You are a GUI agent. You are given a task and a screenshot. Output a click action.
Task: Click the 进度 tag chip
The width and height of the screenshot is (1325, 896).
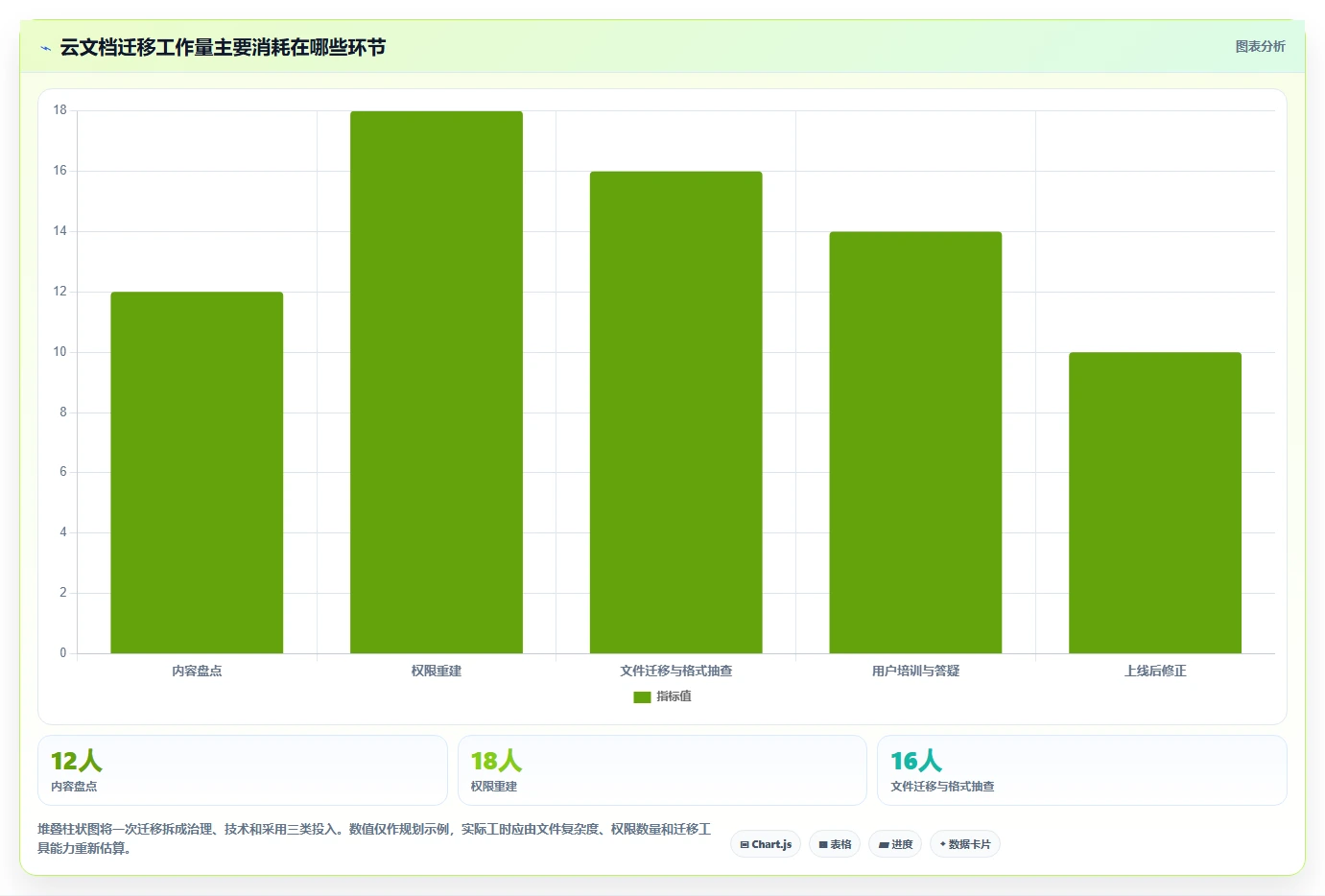(896, 844)
